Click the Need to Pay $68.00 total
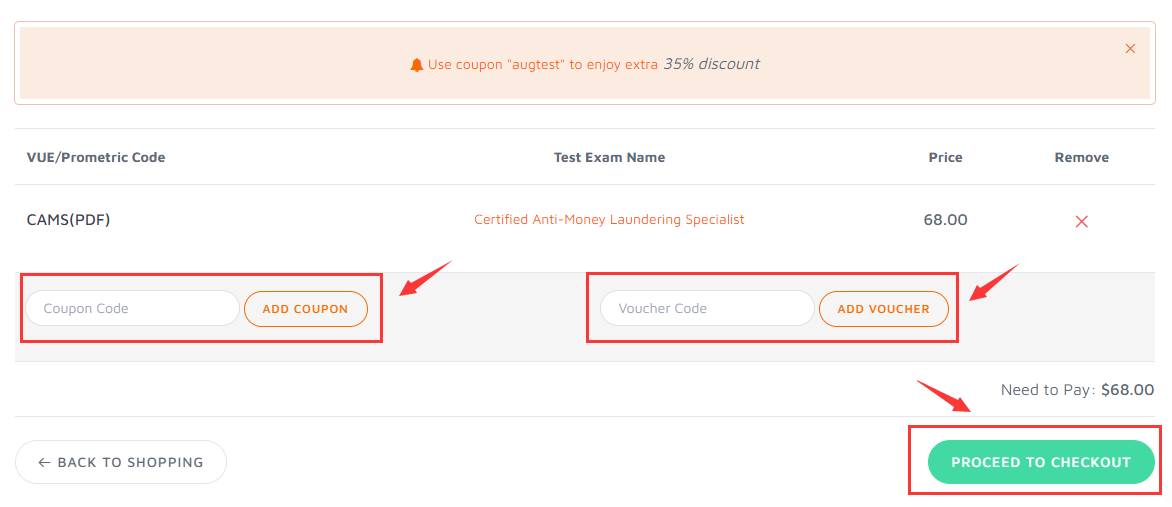 point(1077,390)
